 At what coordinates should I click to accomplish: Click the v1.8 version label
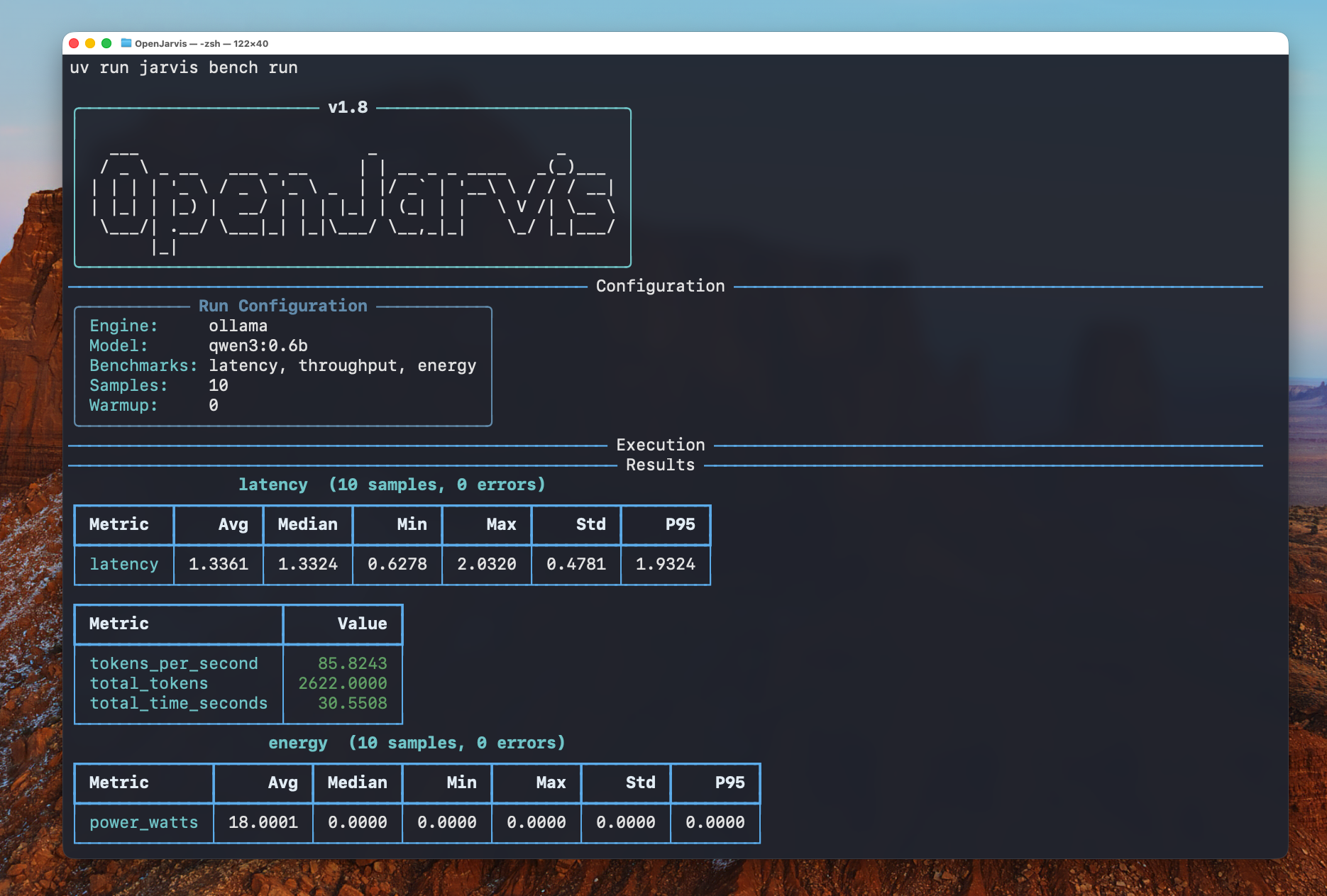tap(348, 108)
